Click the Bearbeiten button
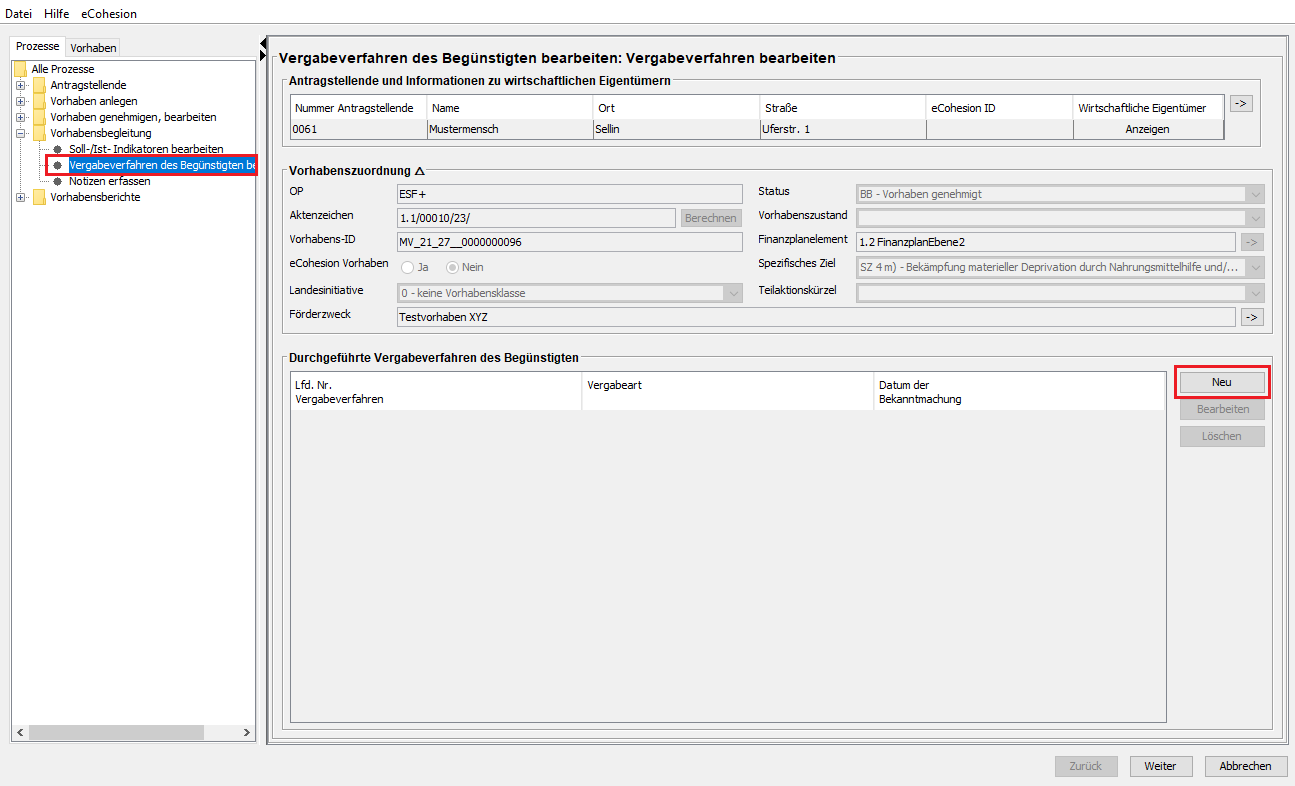Image resolution: width=1295 pixels, height=786 pixels. (1222, 410)
